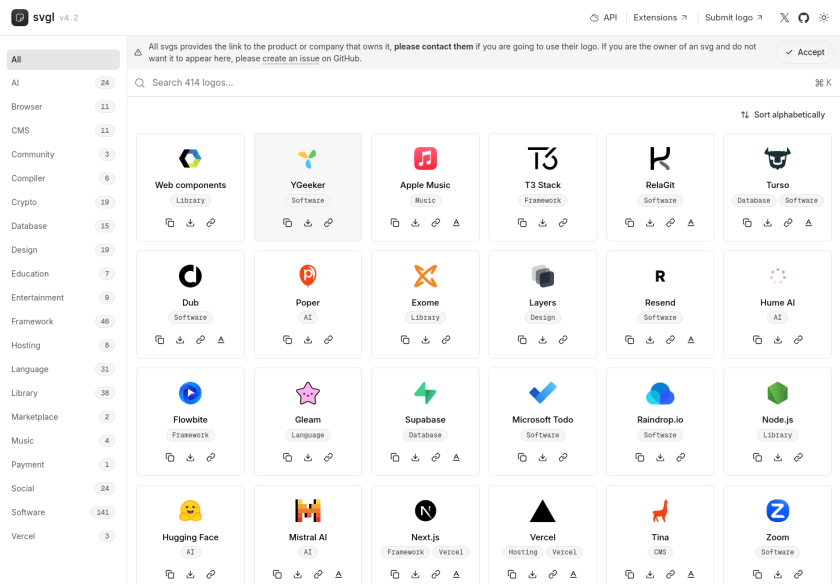Download the Flowbite SVG
The image size is (840, 584).
190,458
